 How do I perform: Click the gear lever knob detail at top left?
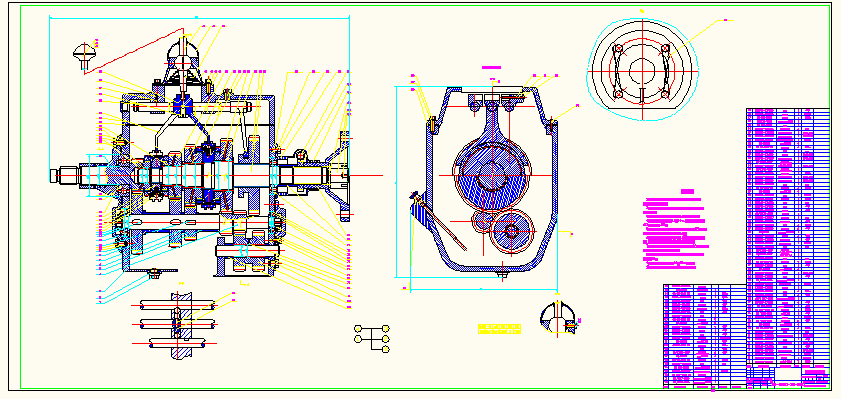point(85,56)
